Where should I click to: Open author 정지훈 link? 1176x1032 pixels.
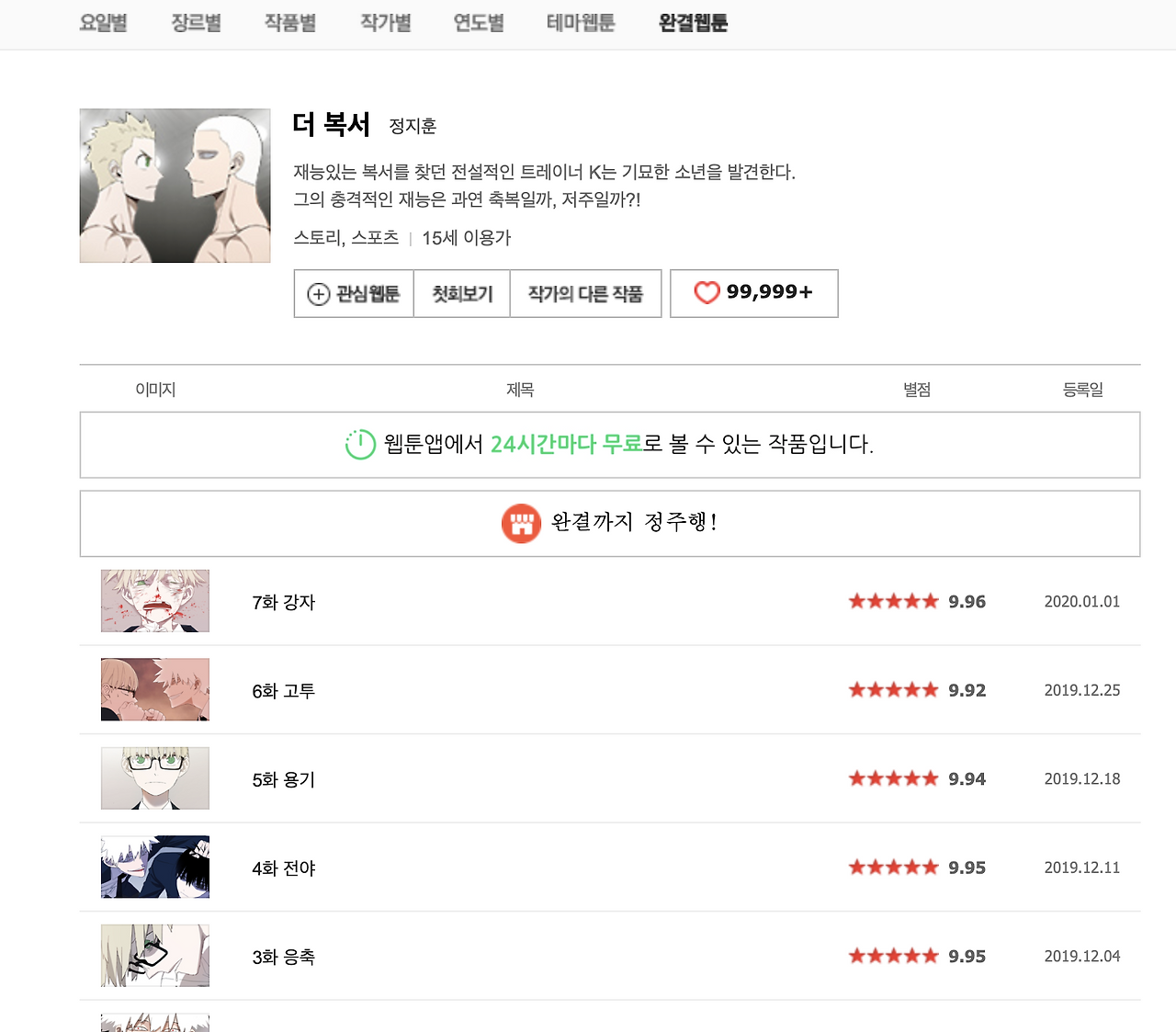point(413,126)
